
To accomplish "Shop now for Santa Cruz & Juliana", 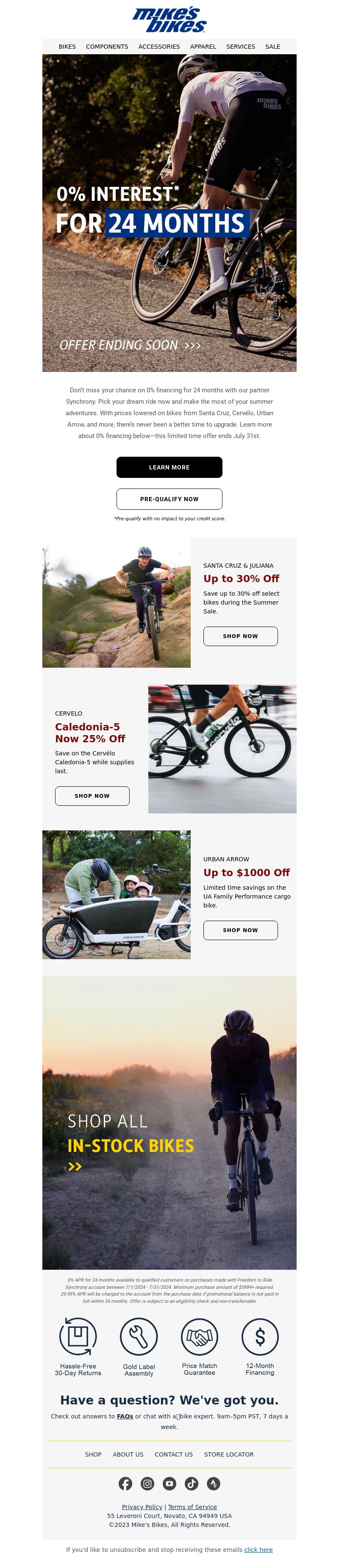I will coord(240,636).
